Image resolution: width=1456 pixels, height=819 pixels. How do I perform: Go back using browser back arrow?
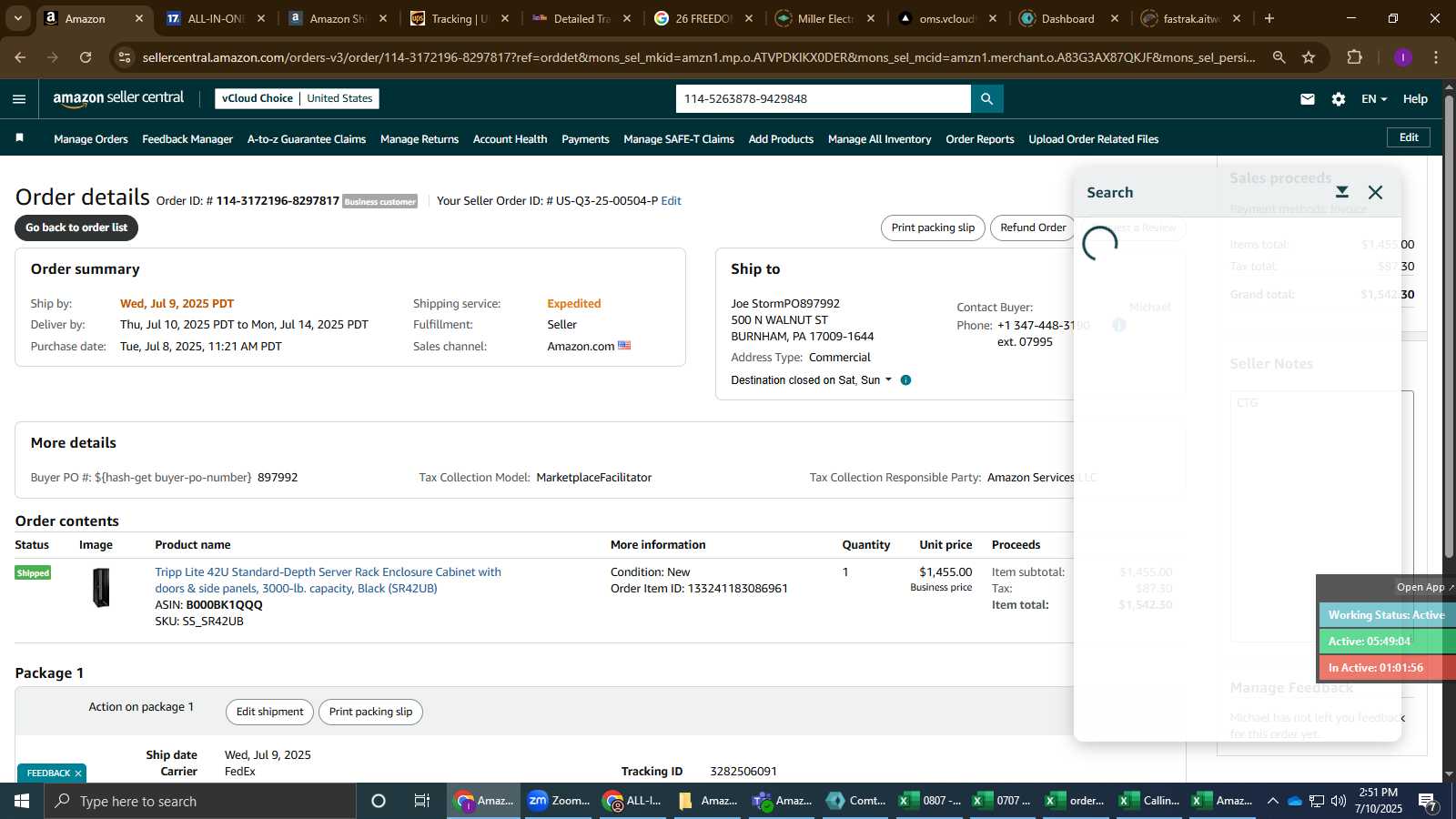(x=20, y=57)
